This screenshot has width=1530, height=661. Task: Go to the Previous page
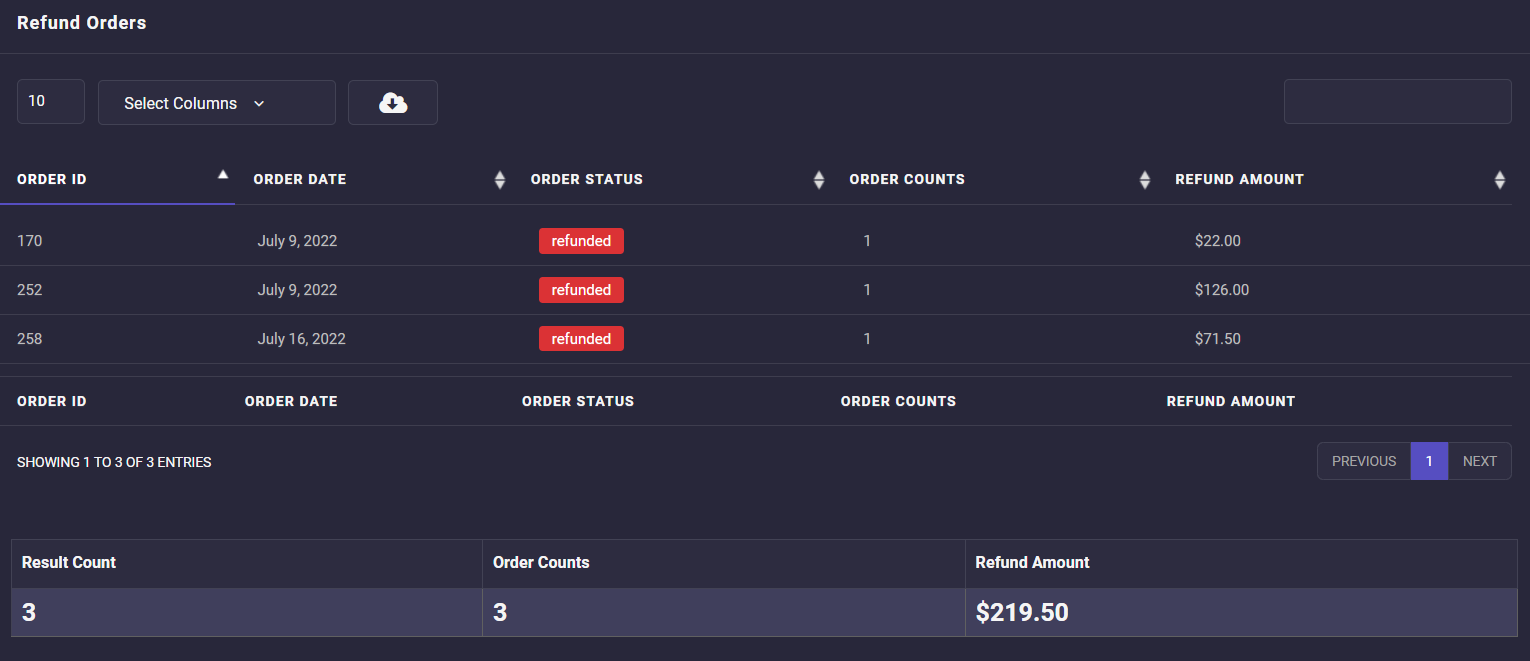point(1363,461)
